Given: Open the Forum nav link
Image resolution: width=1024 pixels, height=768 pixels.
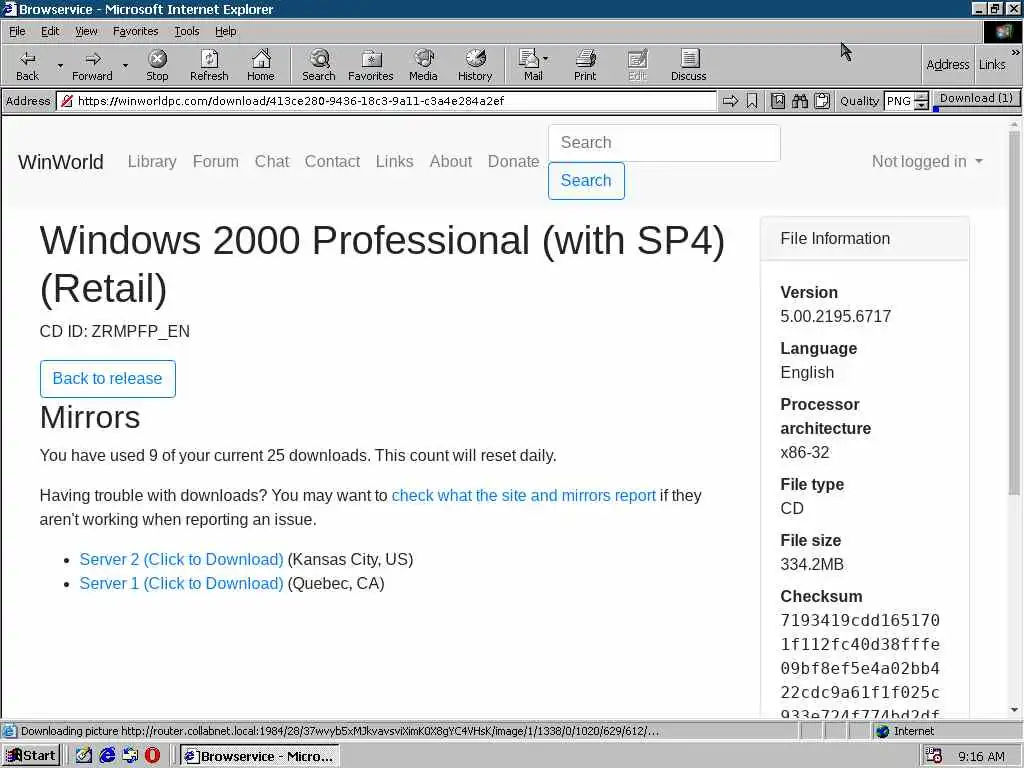Looking at the screenshot, I should 216,161.
